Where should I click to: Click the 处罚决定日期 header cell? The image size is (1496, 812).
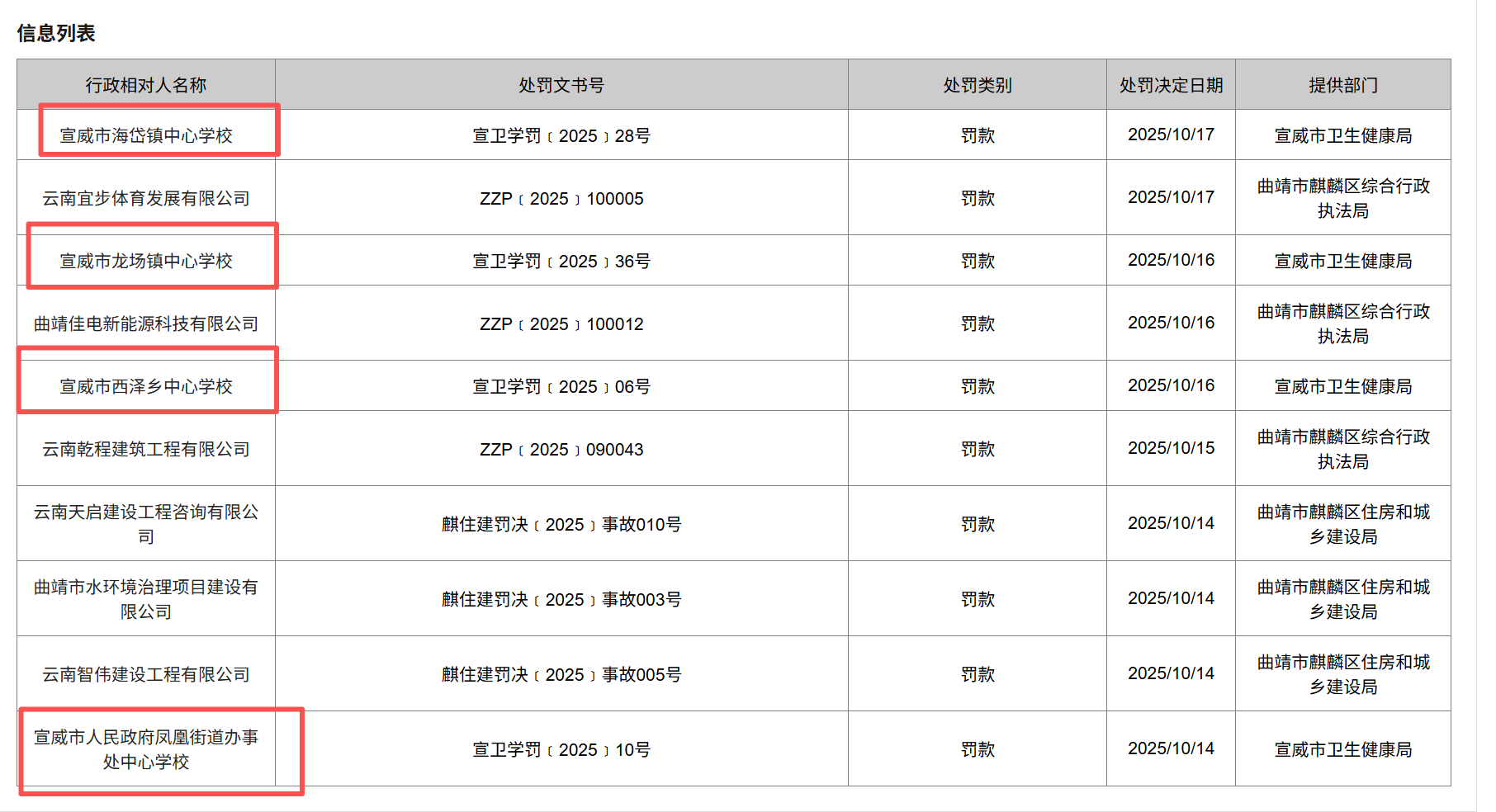(x=1171, y=85)
